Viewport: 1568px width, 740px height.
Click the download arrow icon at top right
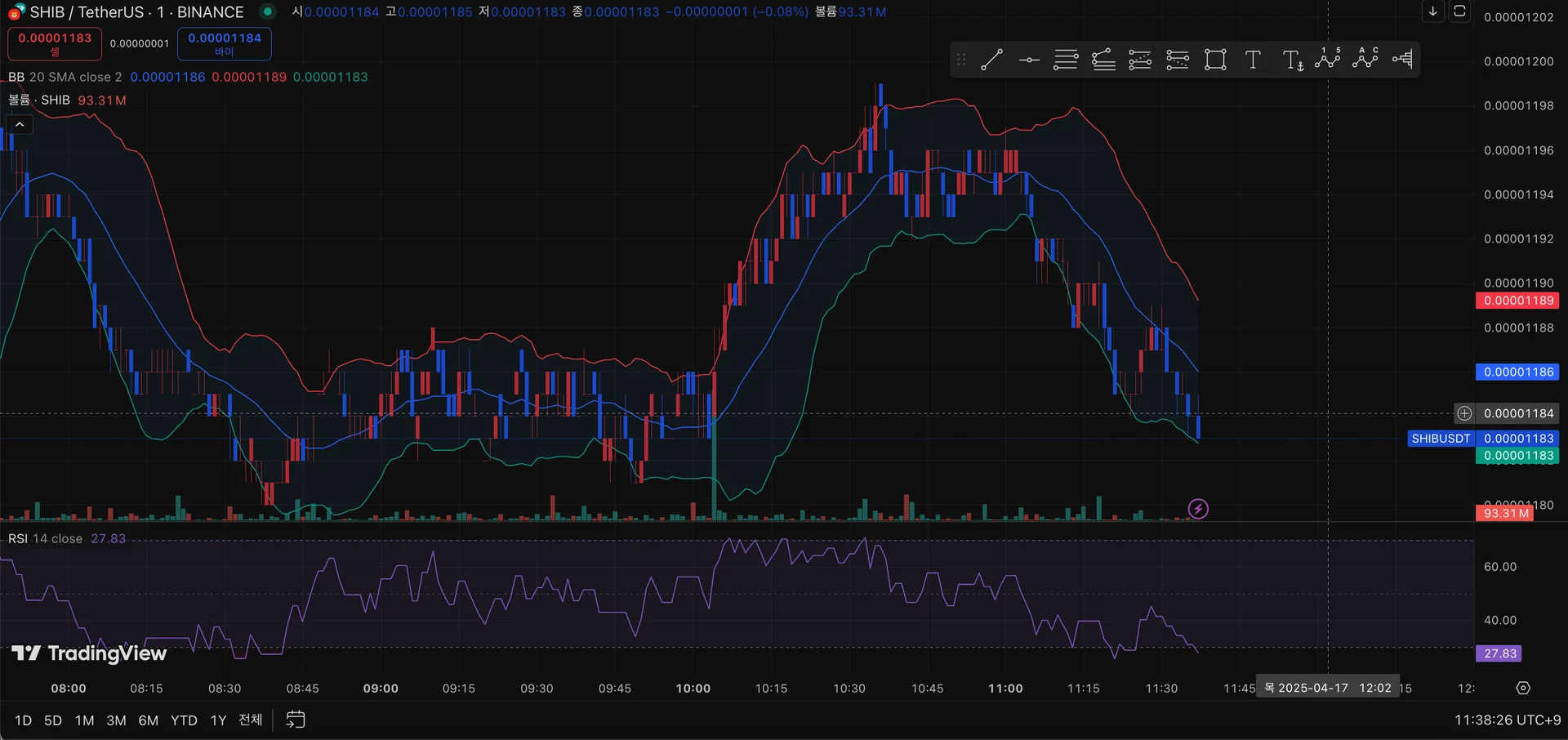click(1432, 11)
